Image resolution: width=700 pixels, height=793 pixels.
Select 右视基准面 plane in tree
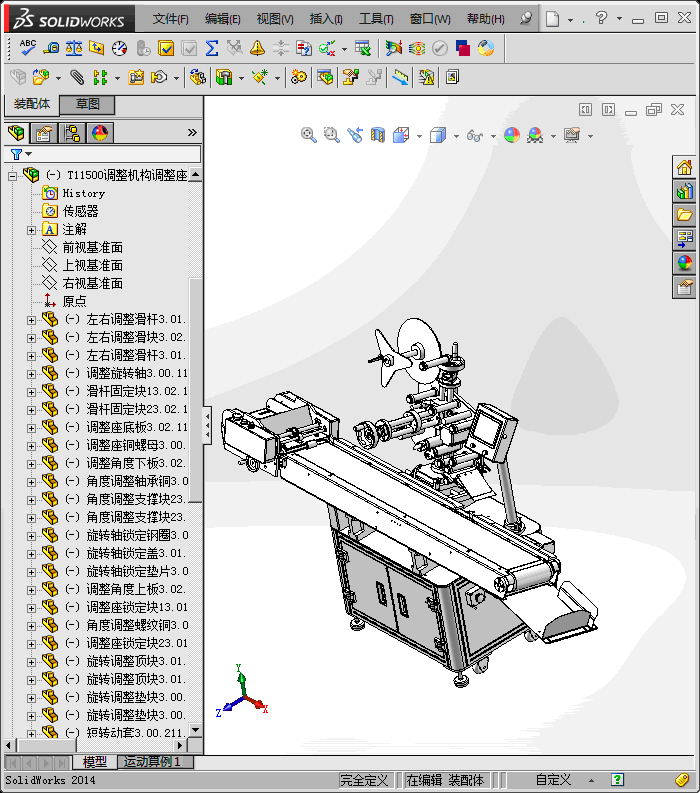coord(93,283)
